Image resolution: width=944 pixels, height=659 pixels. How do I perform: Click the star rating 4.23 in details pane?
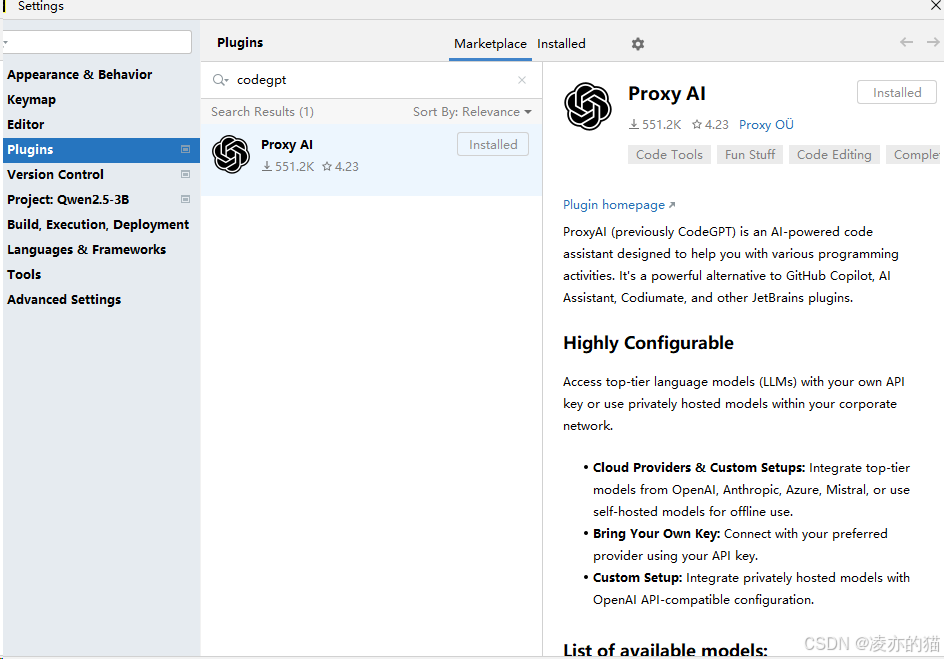click(x=710, y=125)
